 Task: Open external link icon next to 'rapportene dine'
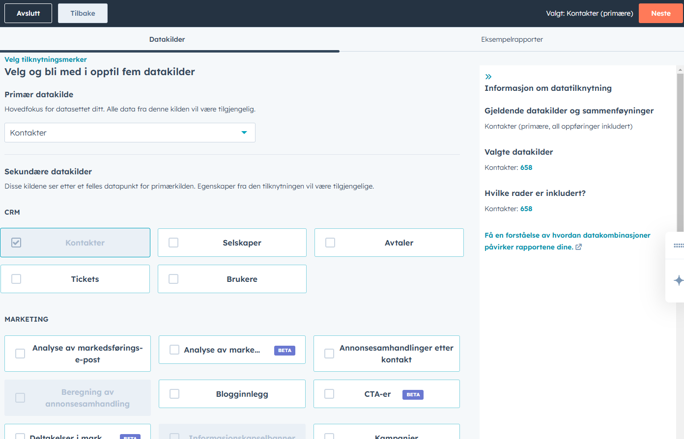[x=578, y=247]
